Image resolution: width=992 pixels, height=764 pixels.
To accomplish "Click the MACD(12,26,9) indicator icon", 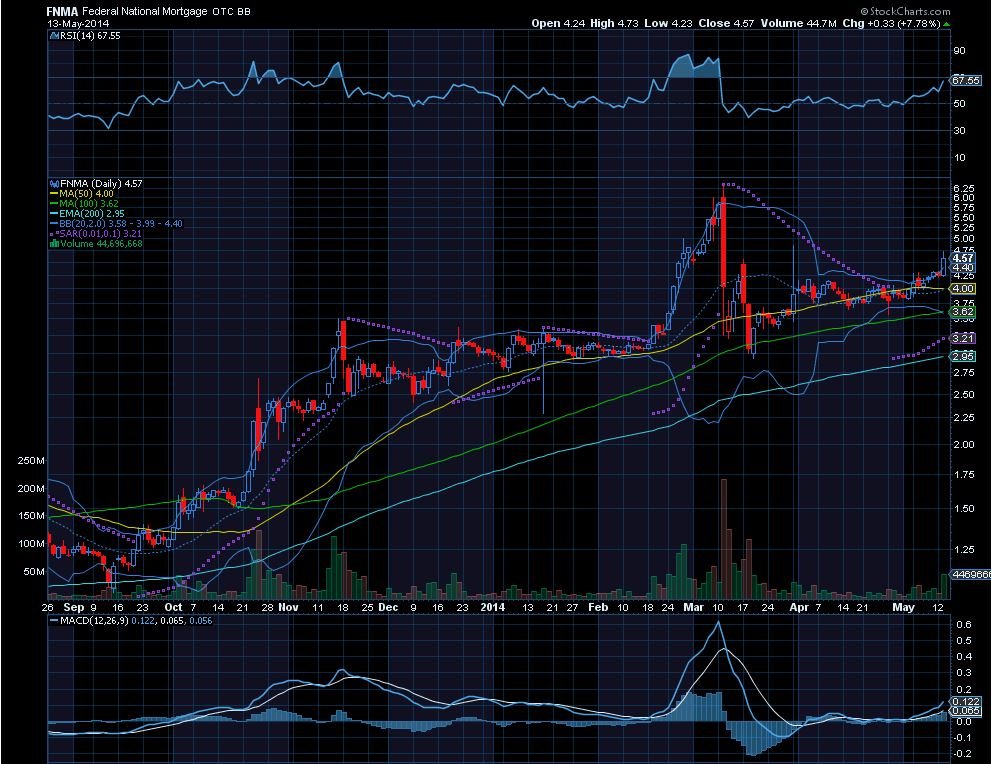I will click(54, 620).
